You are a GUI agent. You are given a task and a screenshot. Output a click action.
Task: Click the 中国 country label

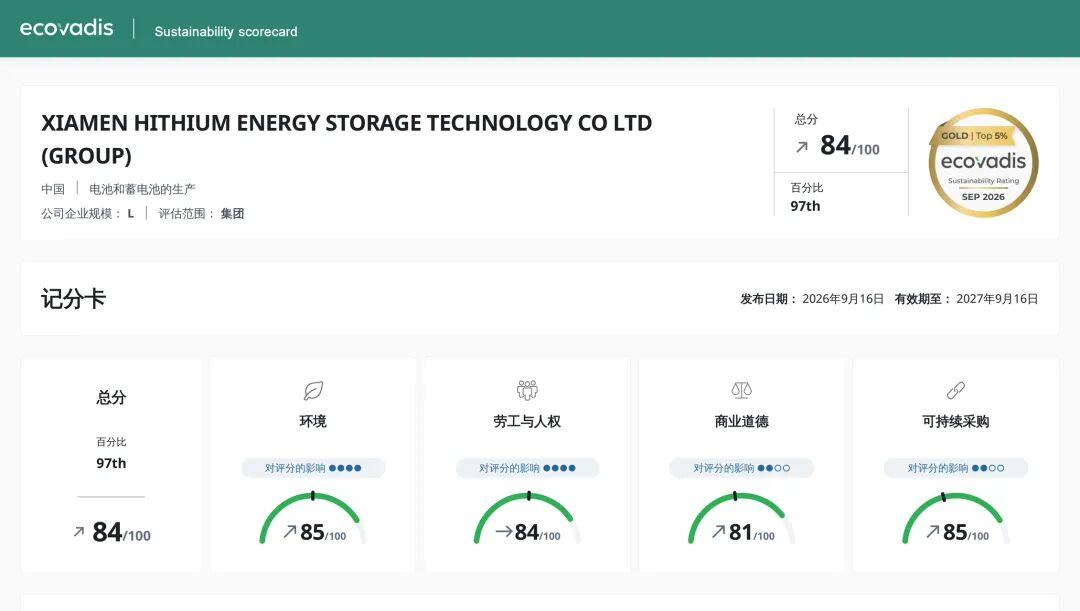[53, 189]
